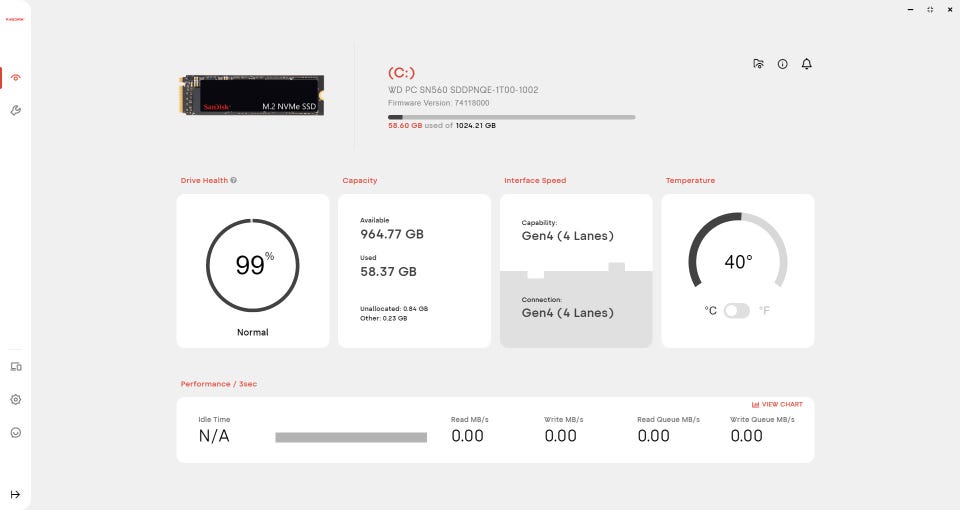The image size is (960, 510).
Task: Click the WD PC SN560 model name text
Action: (463, 89)
